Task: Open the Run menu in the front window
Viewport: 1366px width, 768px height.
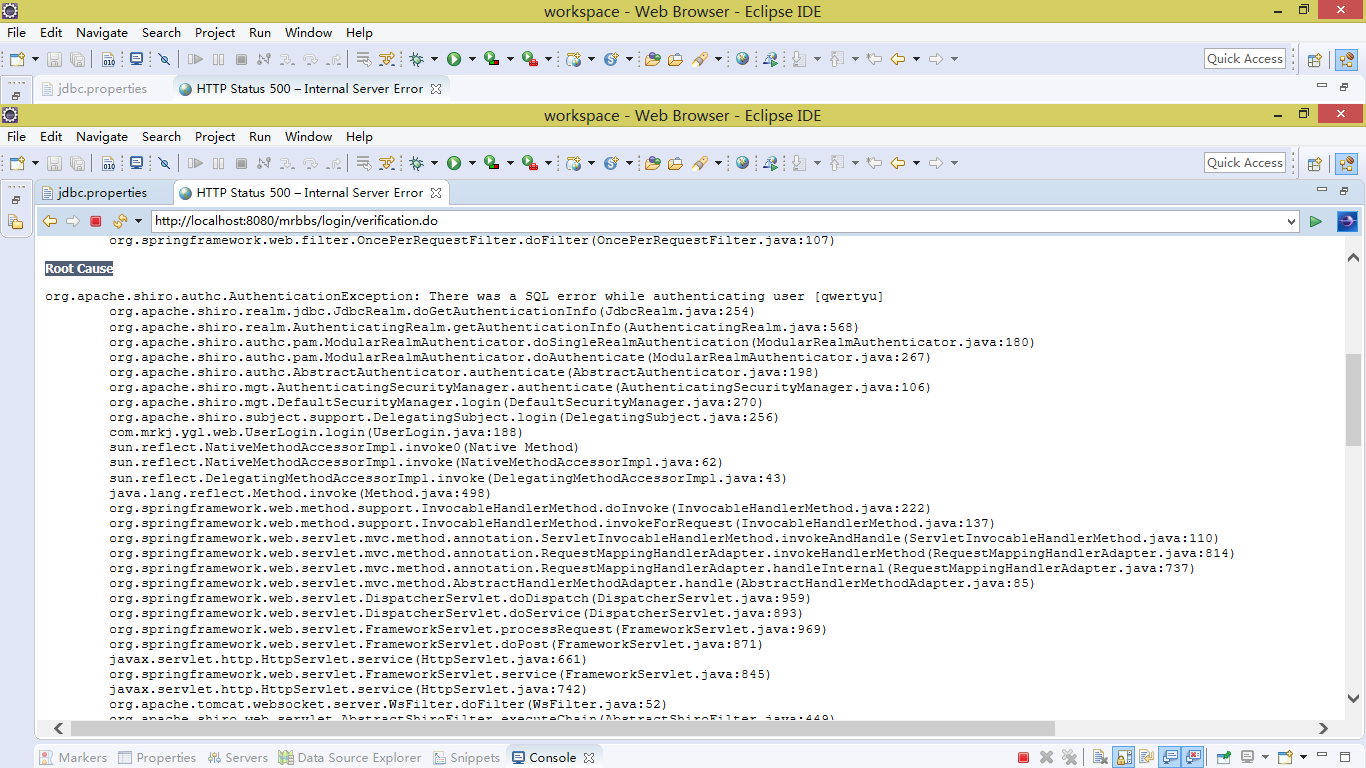Action: [260, 137]
